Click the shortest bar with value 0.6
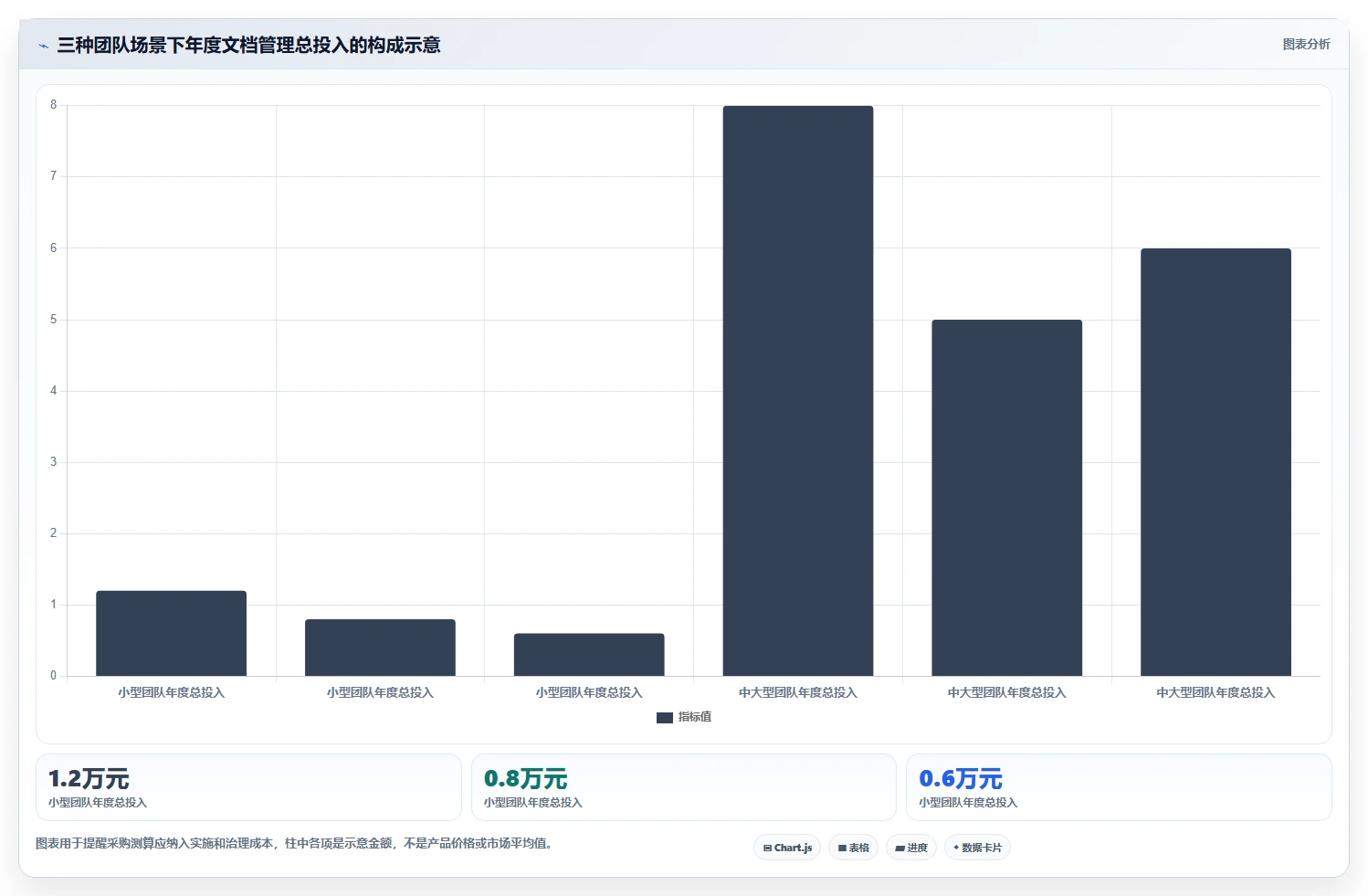This screenshot has width=1368, height=896. (x=589, y=655)
